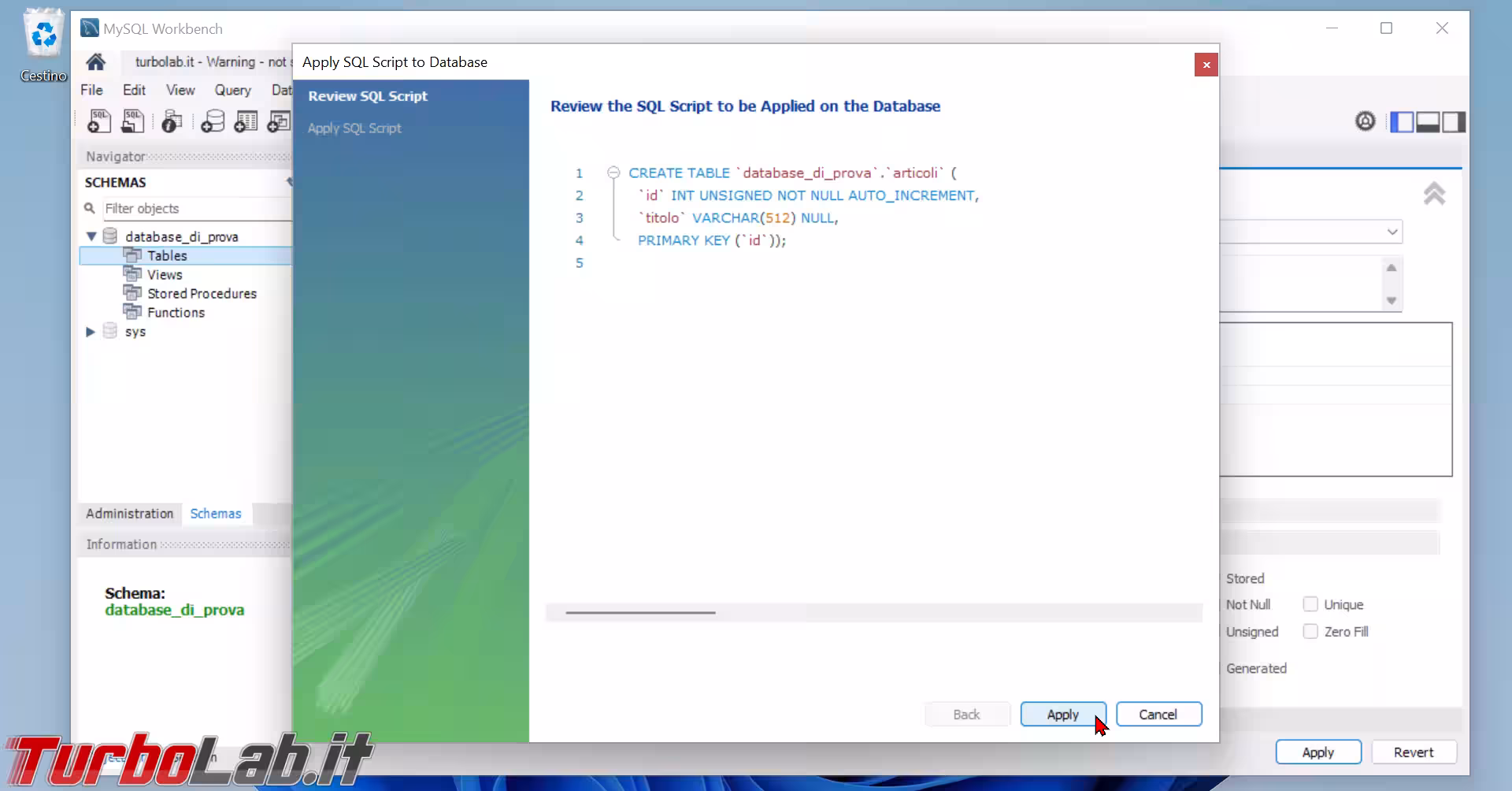Expand the sys schema tree
The height and width of the screenshot is (791, 1512).
pyautogui.click(x=91, y=332)
